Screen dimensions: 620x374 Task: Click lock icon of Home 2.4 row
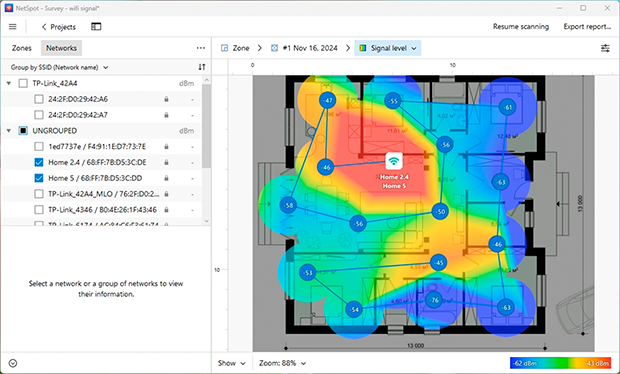point(166,162)
